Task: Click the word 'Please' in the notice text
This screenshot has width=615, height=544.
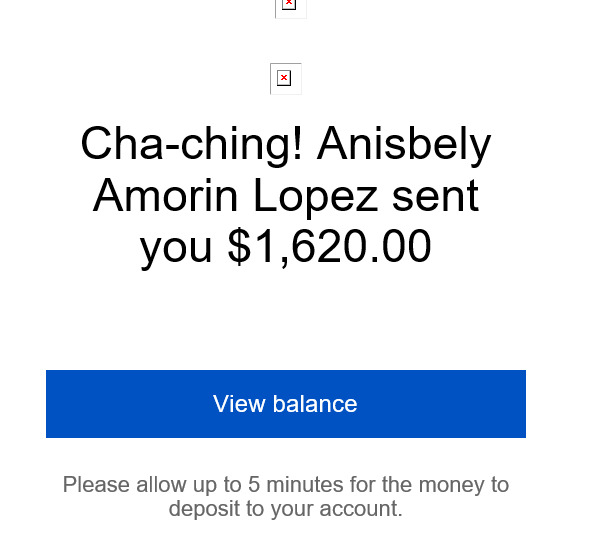Action: click(96, 484)
